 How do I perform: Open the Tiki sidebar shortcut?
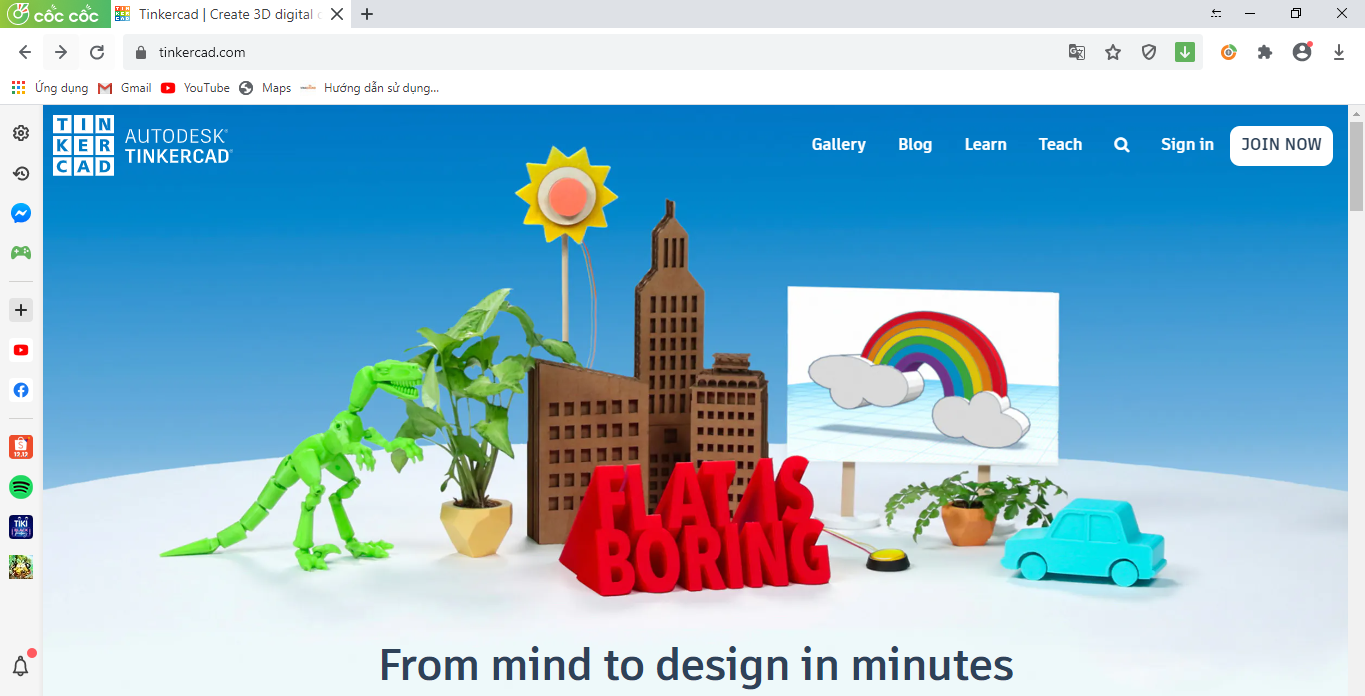(20, 527)
